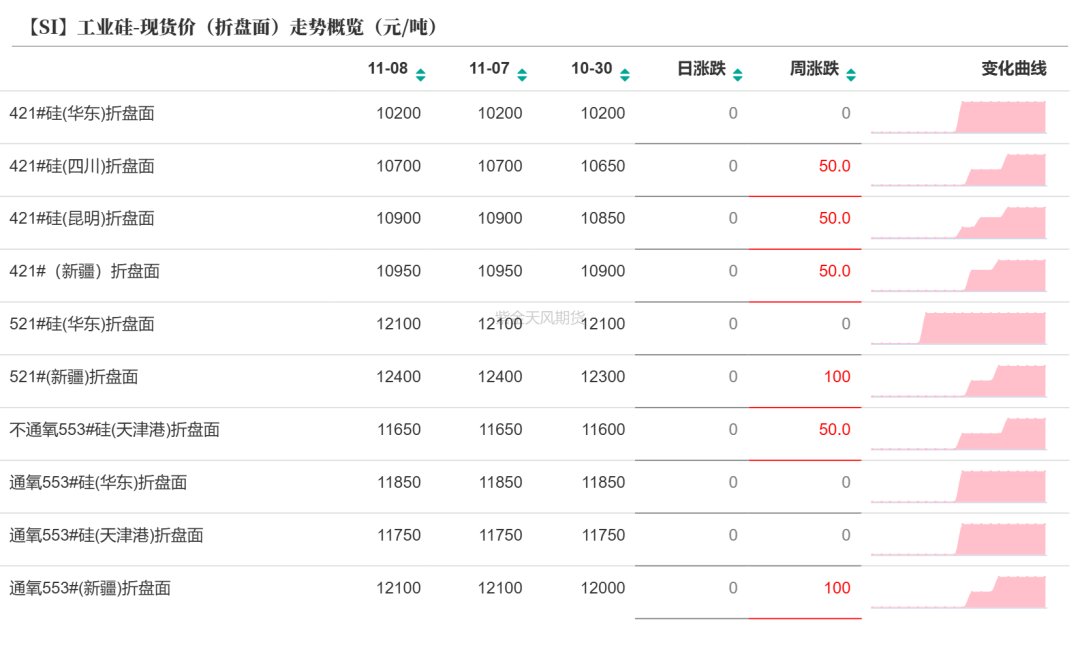Viewport: 1080px width, 645px height.
Task: Toggle sort icon beside 10-30 header
Action: point(624,74)
